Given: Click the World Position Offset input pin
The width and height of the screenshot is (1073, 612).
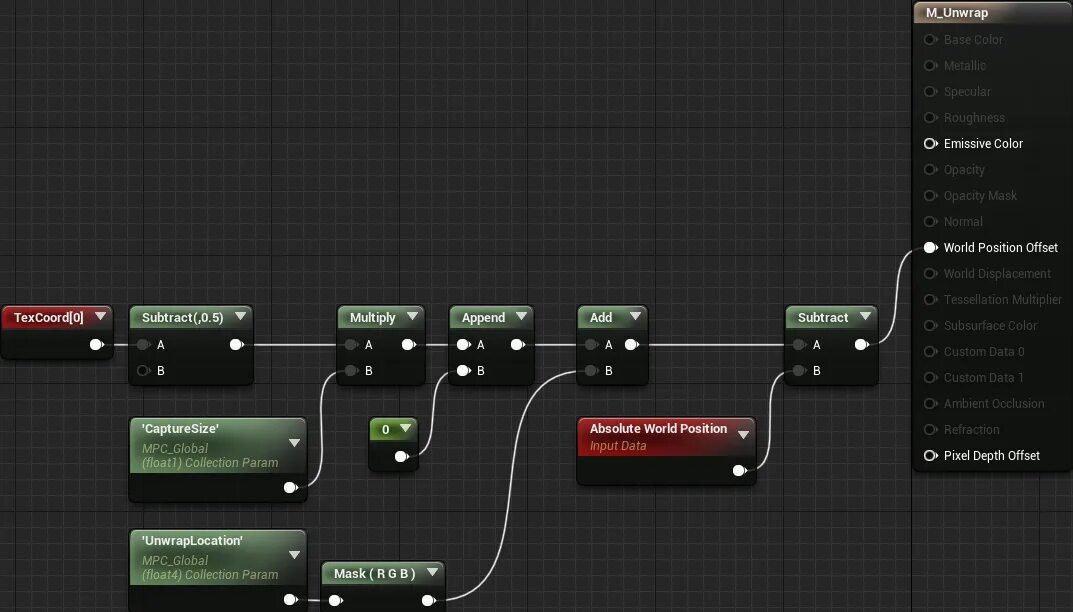Looking at the screenshot, I should 931,248.
